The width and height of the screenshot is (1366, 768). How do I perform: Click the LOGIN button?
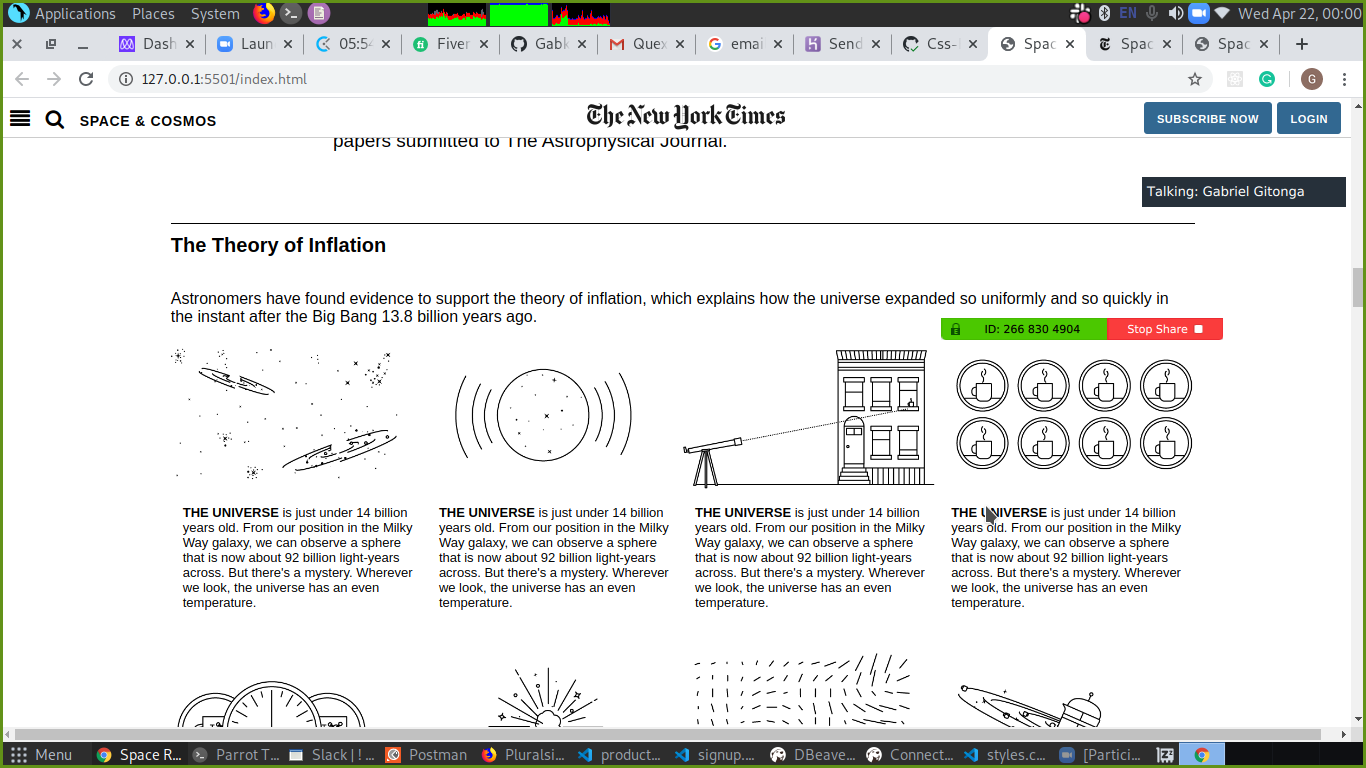pyautogui.click(x=1308, y=118)
